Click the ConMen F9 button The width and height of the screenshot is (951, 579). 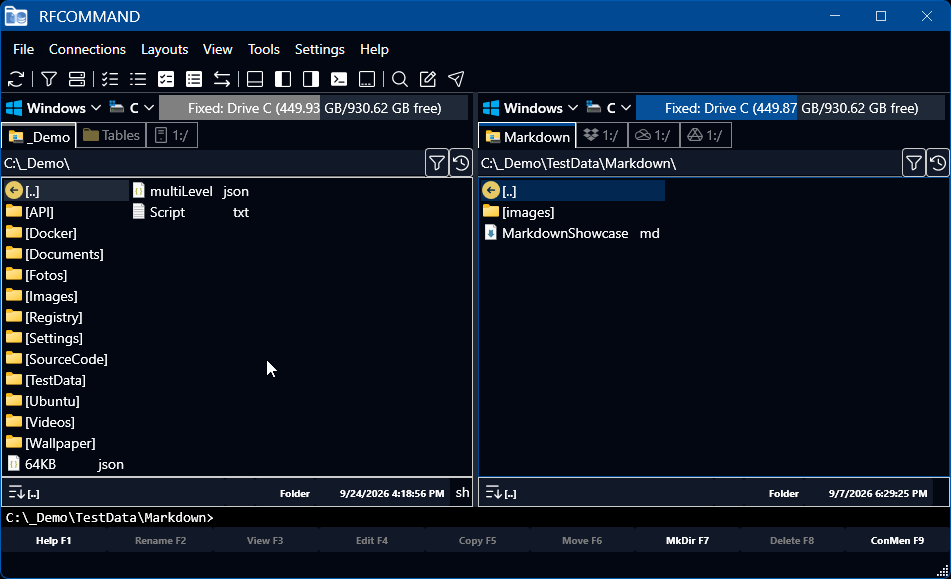(897, 540)
